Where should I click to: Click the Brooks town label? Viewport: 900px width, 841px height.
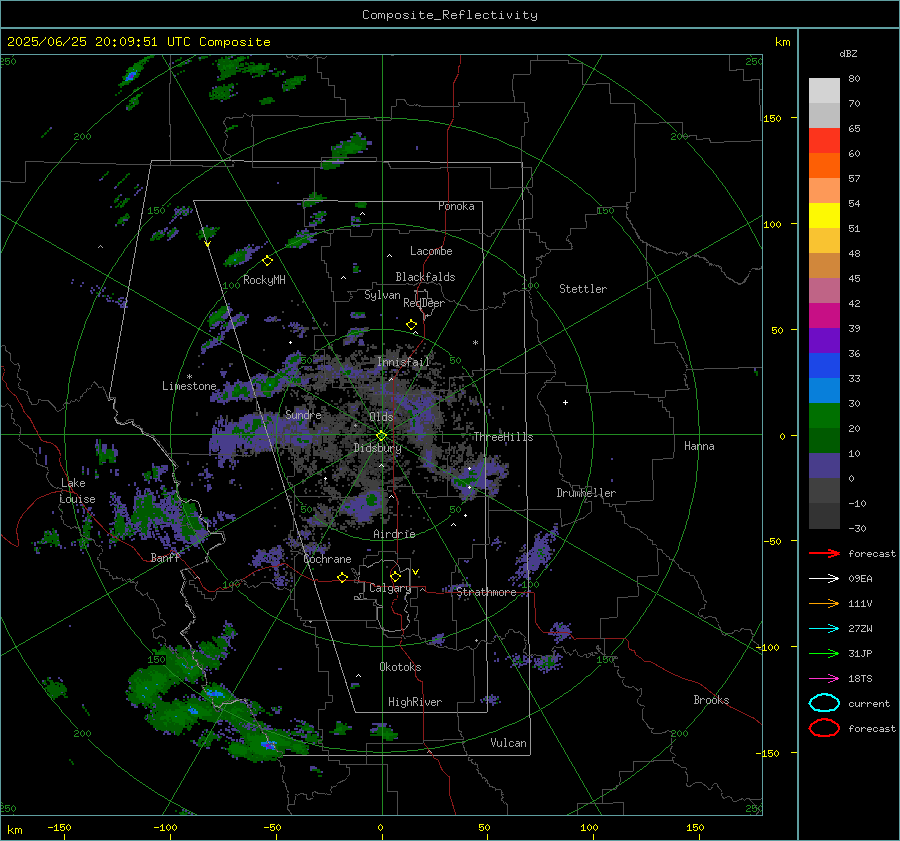pyautogui.click(x=711, y=700)
